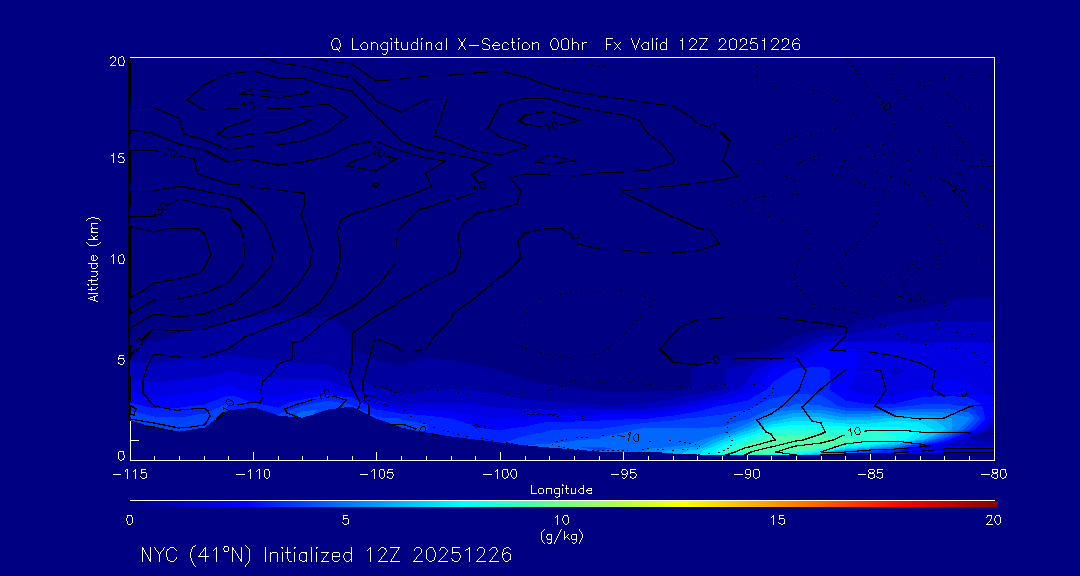Viewport: 1080px width, 576px height.
Task: Click the altitude axis "15" tick label
Action: click(118, 158)
